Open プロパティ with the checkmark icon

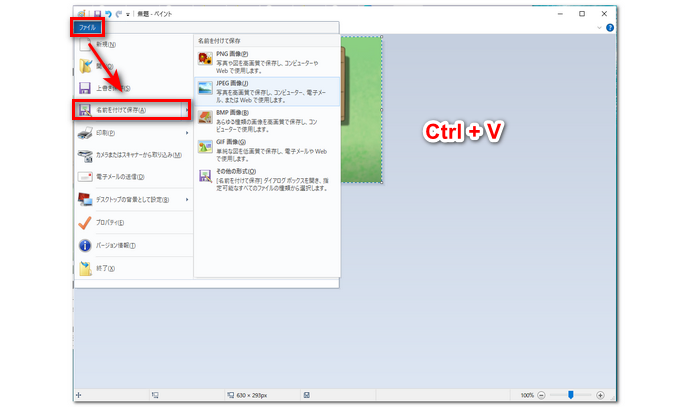pos(86,222)
